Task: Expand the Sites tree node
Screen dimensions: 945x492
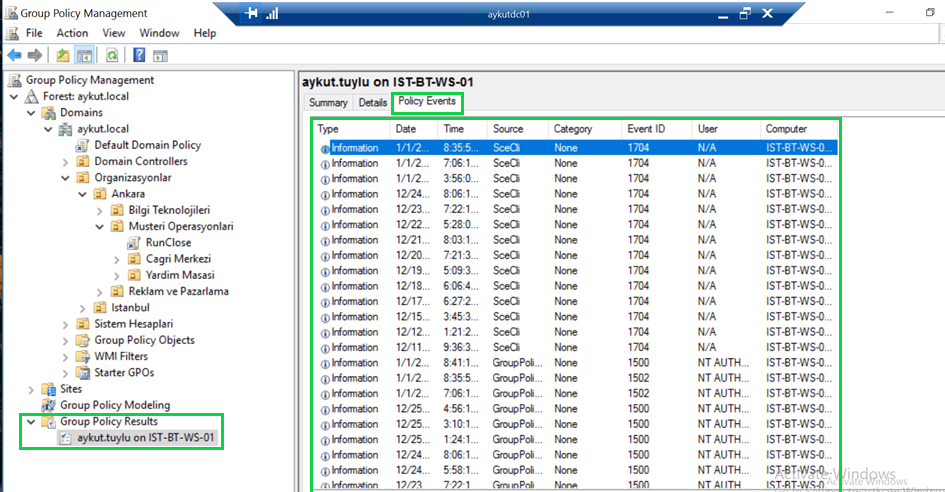Action: (32, 389)
